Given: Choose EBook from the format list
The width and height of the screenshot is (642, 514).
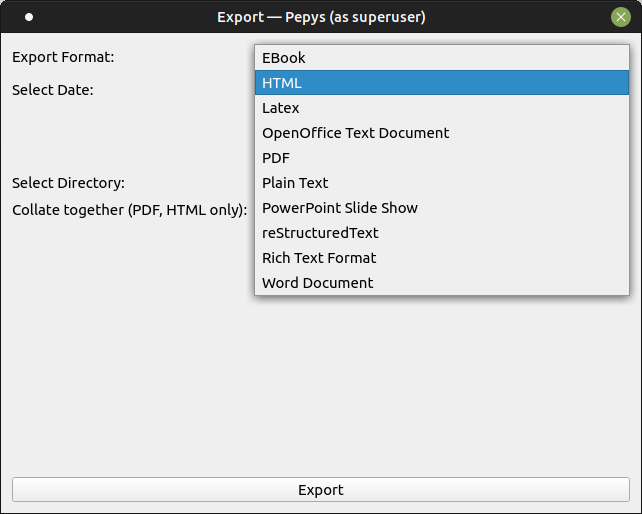Looking at the screenshot, I should [x=442, y=58].
